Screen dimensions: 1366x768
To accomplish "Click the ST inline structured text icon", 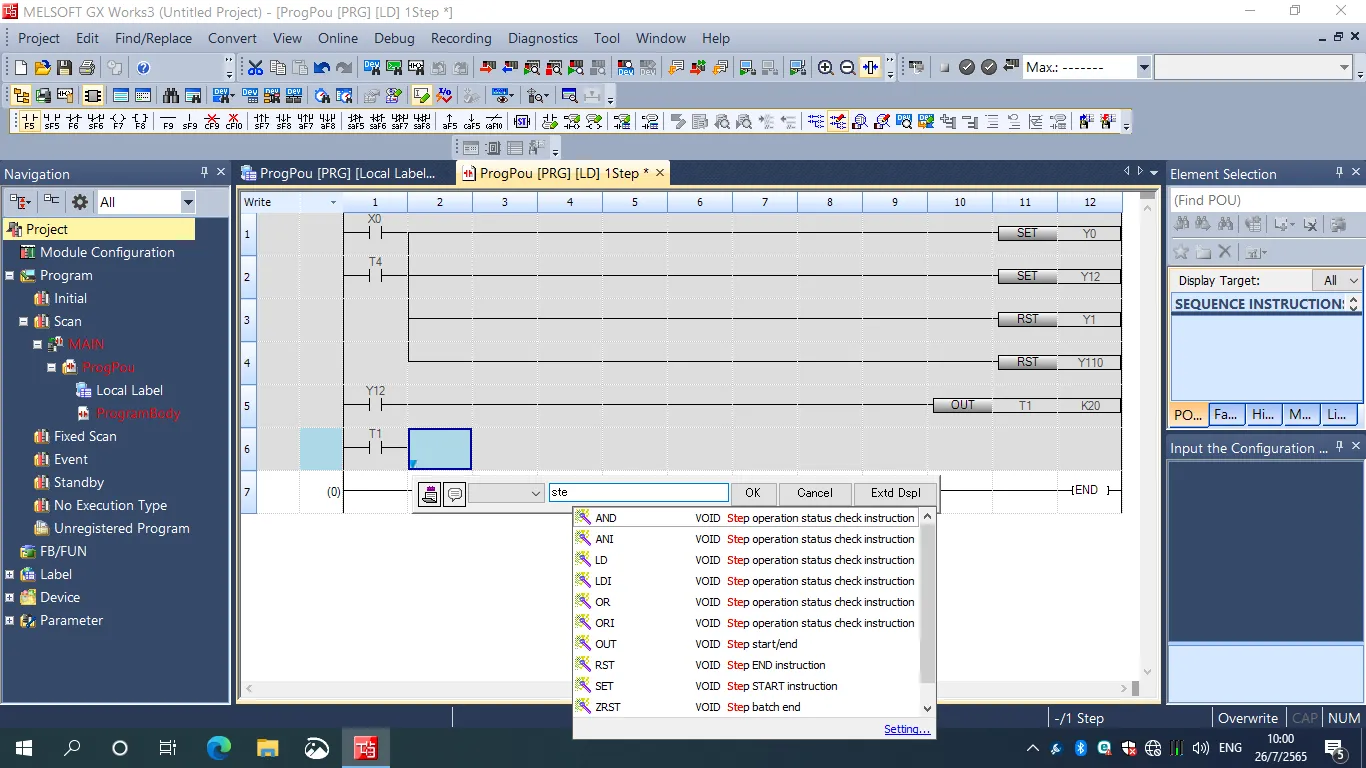I will point(521,122).
